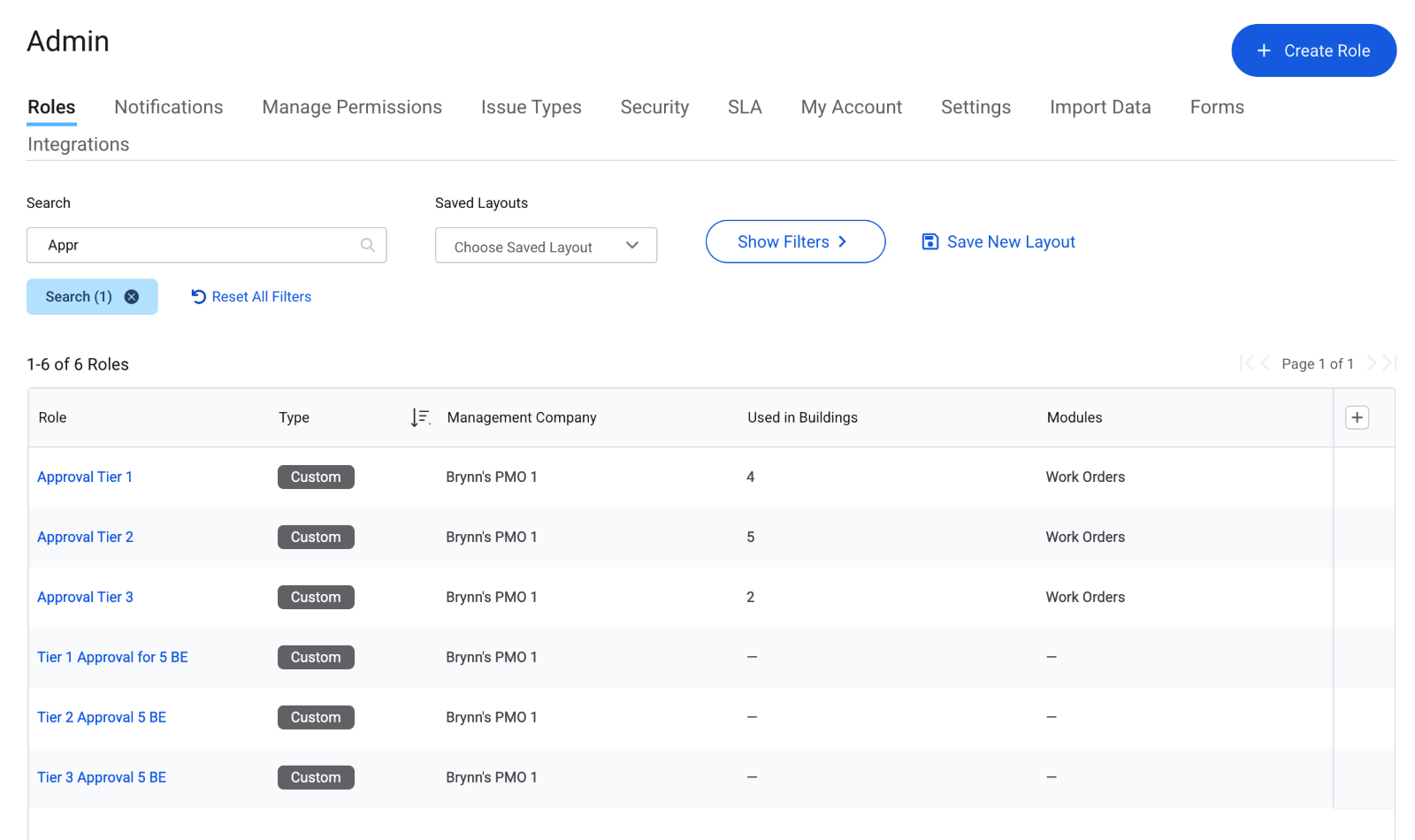Click the X icon on the Search (1) chip
This screenshot has width=1415, height=840.
click(x=131, y=297)
